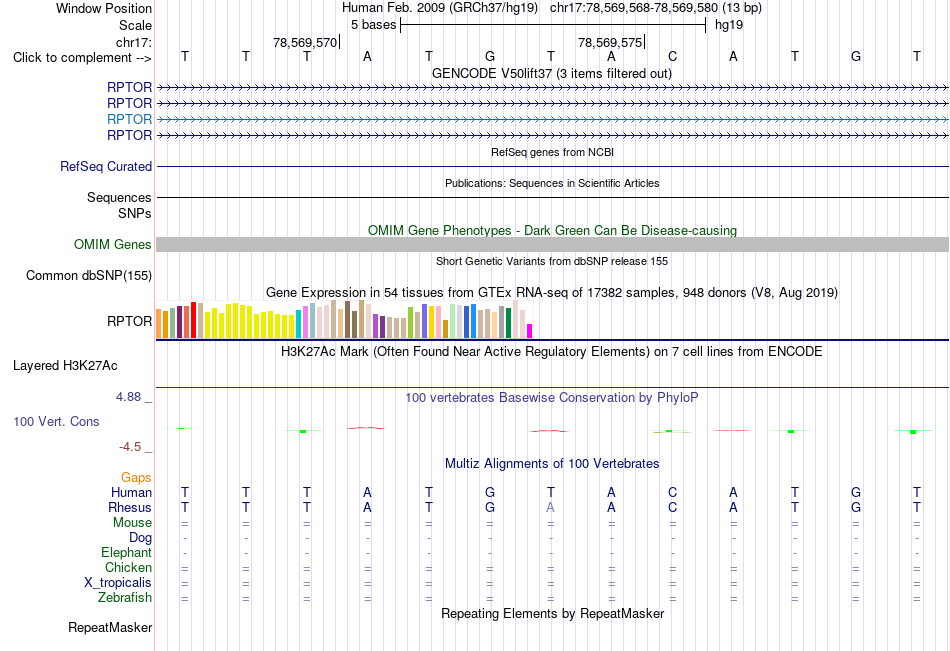
Task: Click the dark green GTEx expression bar
Action: (x=508, y=323)
